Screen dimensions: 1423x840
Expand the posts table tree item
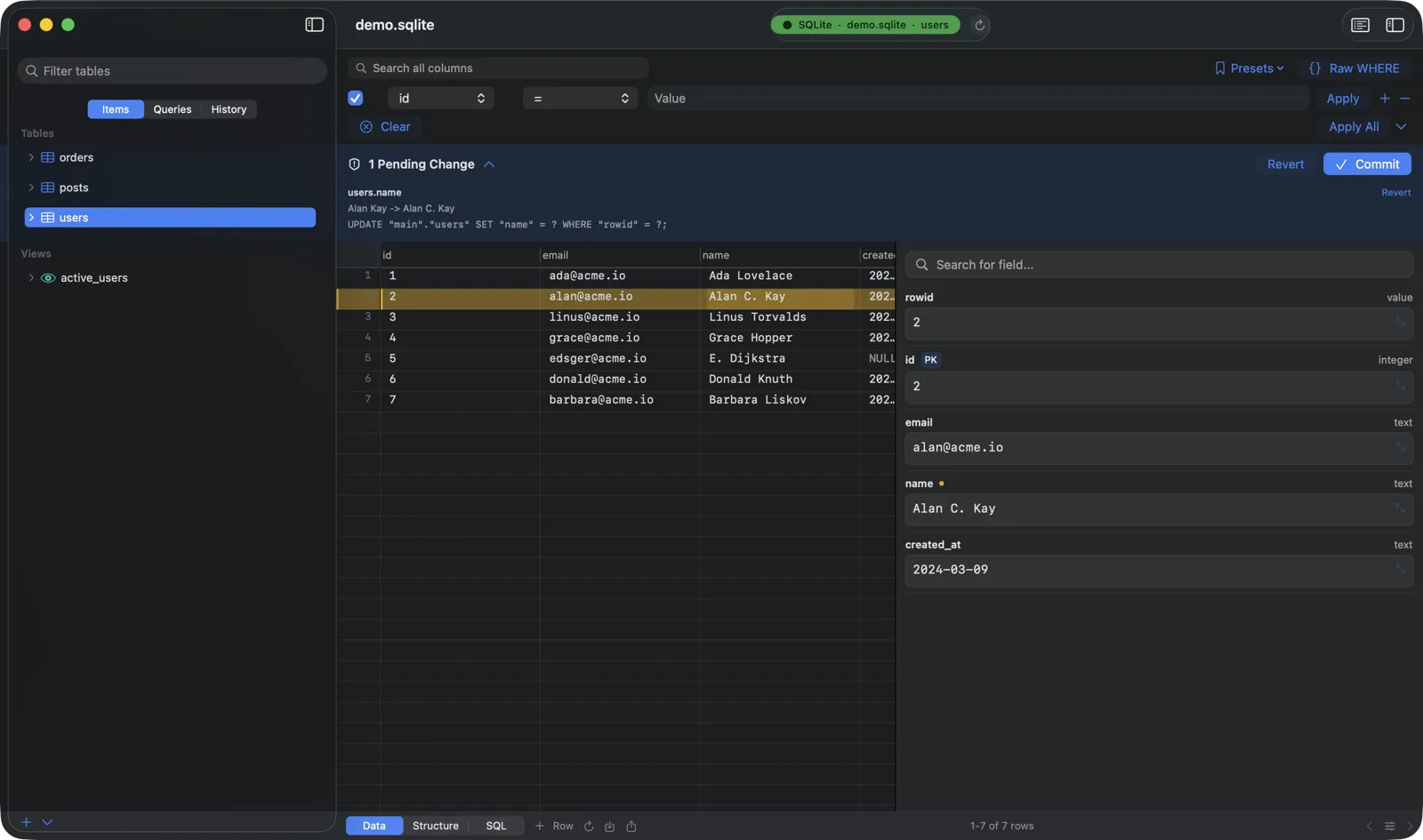coord(31,188)
